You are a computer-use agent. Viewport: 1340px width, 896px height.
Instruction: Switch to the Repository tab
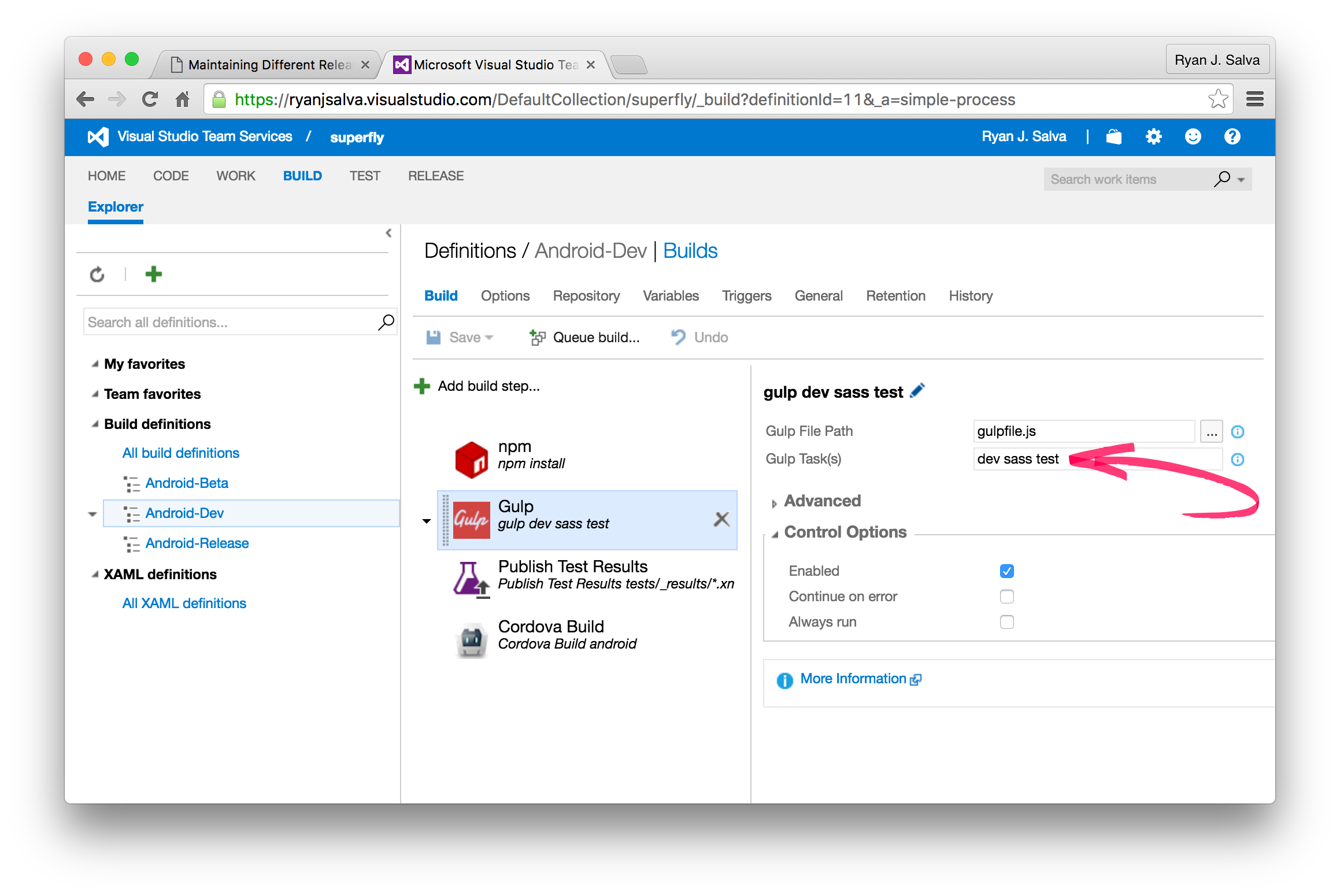point(586,296)
